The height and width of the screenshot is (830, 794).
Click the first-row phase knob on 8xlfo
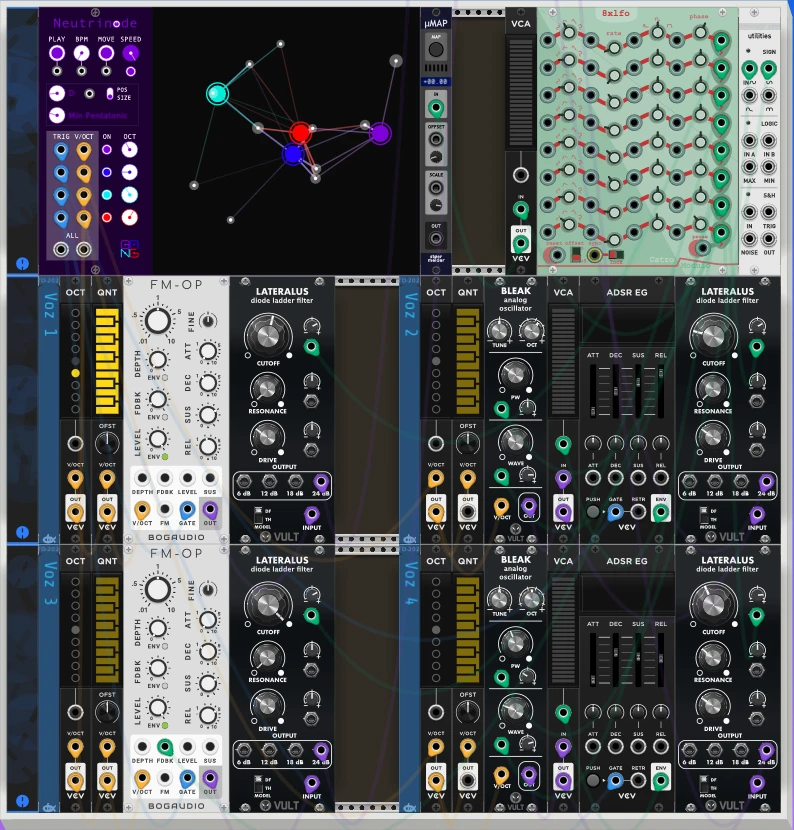click(700, 32)
